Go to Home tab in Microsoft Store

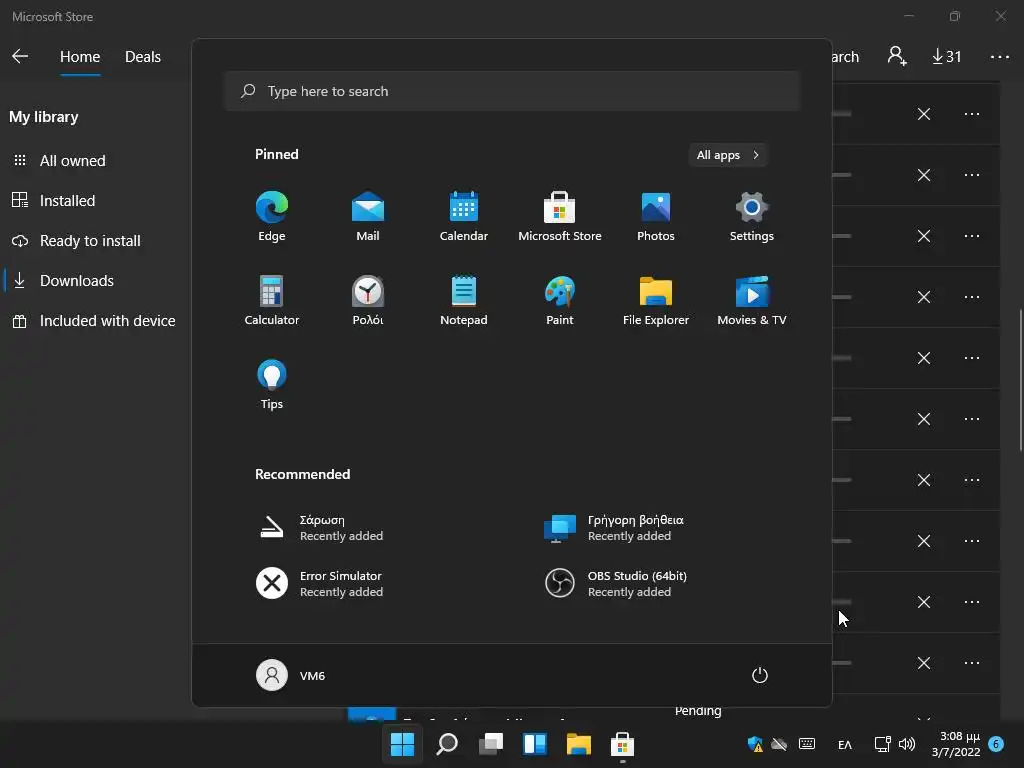(80, 57)
